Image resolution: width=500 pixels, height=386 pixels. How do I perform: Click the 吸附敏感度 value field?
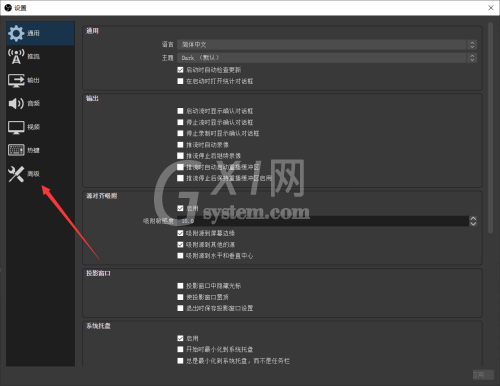(x=323, y=221)
